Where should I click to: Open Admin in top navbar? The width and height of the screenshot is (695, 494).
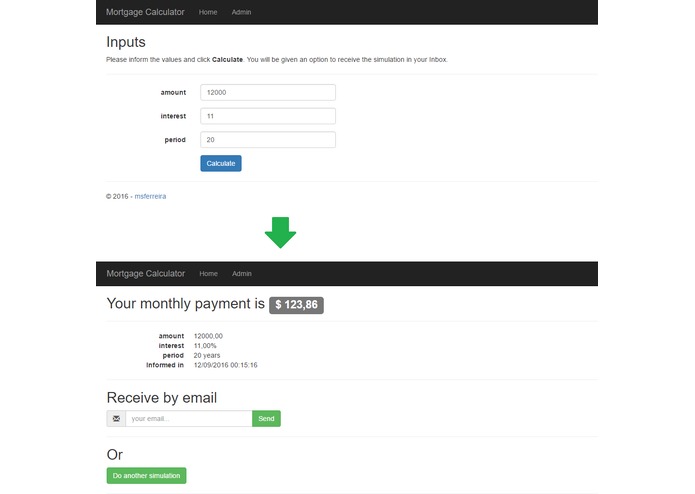(241, 12)
